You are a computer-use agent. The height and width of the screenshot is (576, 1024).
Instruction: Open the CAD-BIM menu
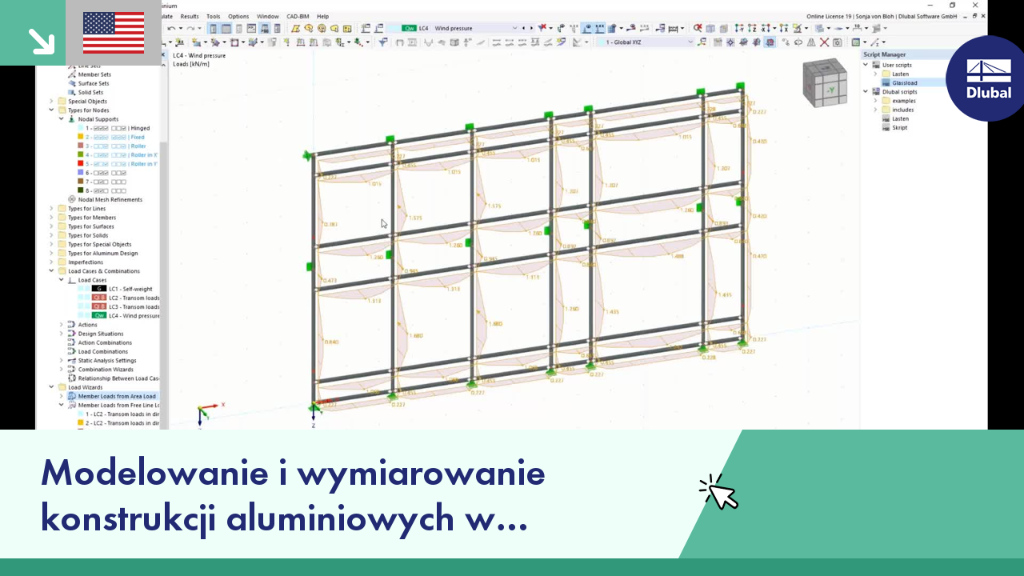point(298,16)
